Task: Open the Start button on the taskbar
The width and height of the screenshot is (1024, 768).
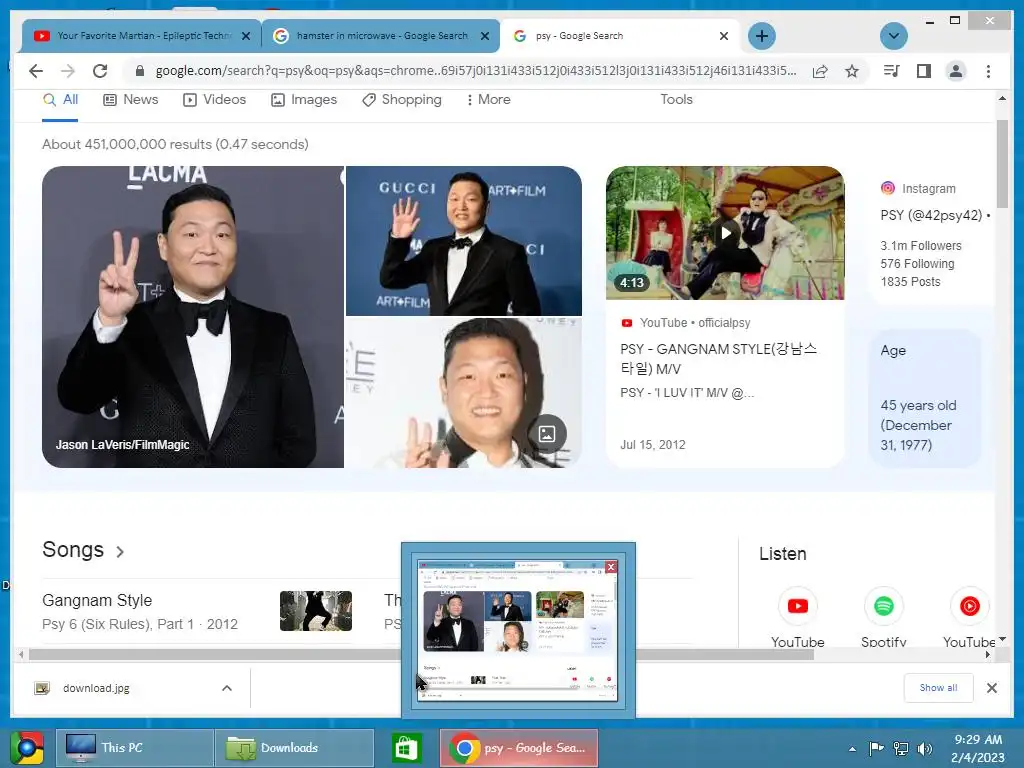Action: [x=27, y=748]
